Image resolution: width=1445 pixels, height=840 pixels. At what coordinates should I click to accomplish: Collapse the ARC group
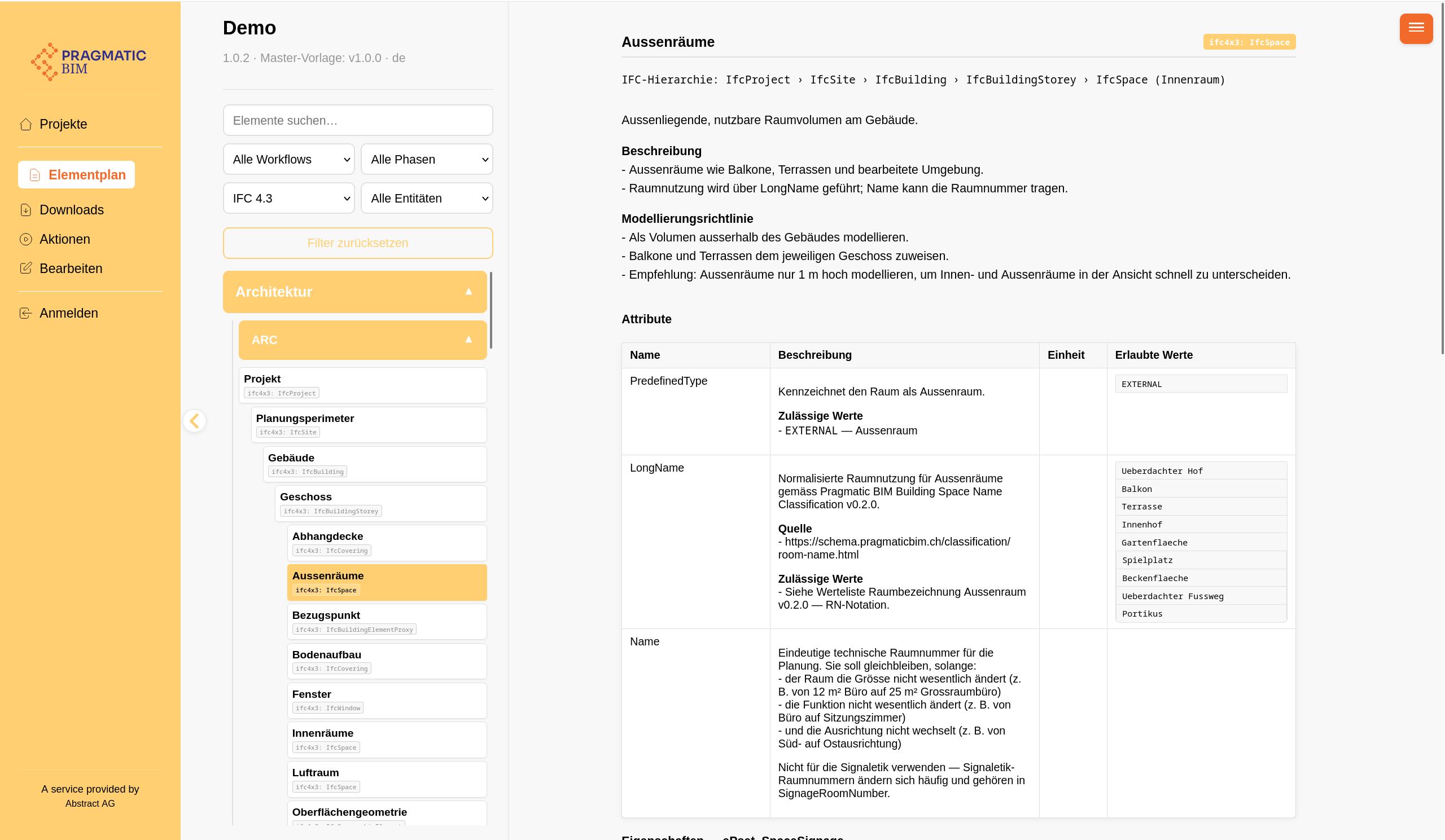coord(362,340)
